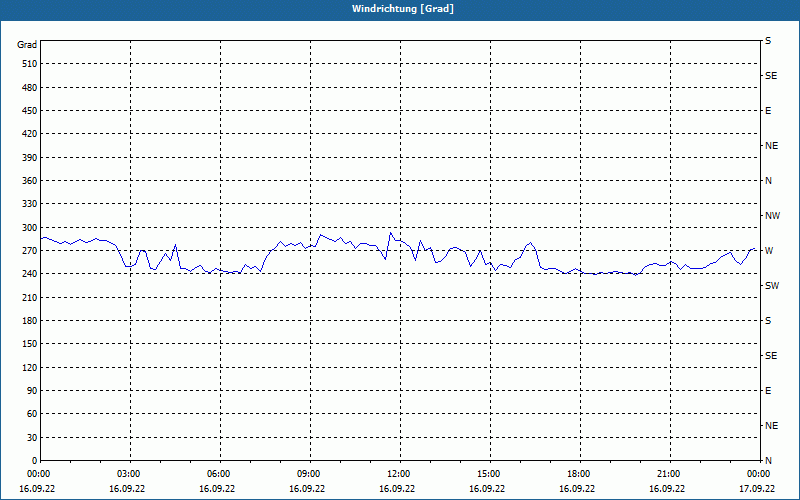Click the 16.09.22 date under 06:00
Screen dimensions: 800x500
coord(217,489)
